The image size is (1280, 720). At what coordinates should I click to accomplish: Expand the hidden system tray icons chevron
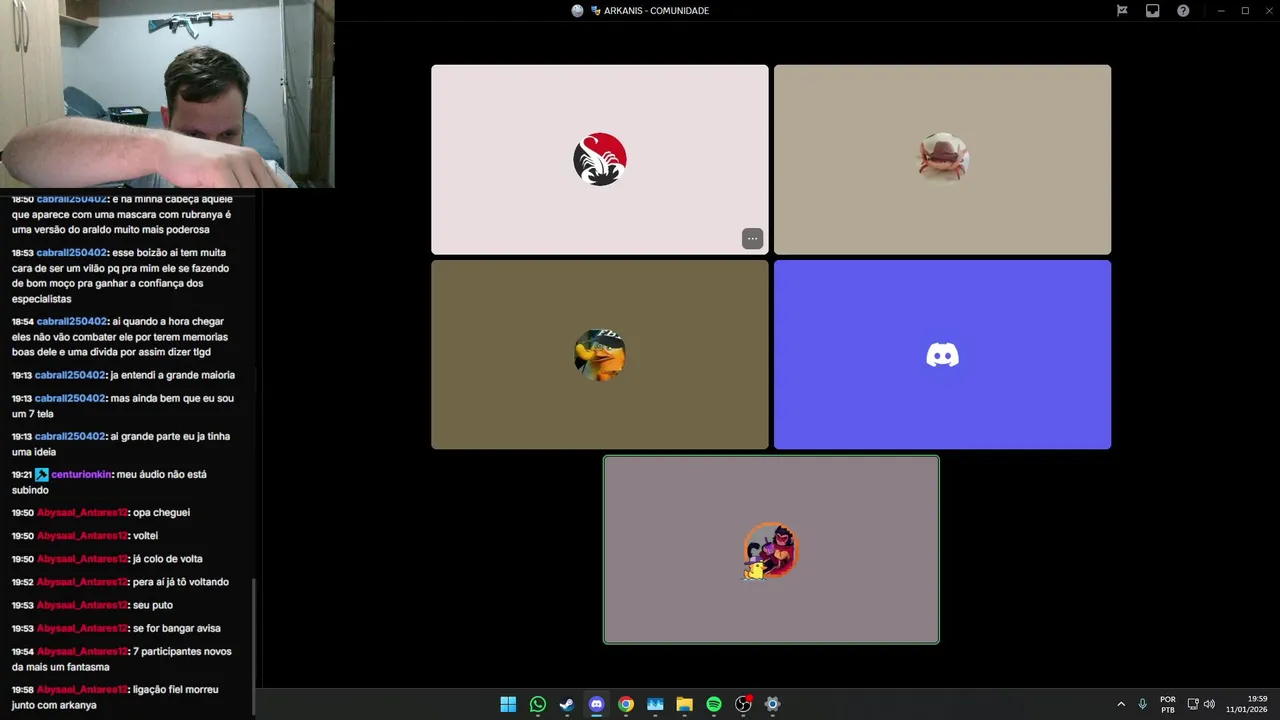(x=1121, y=704)
